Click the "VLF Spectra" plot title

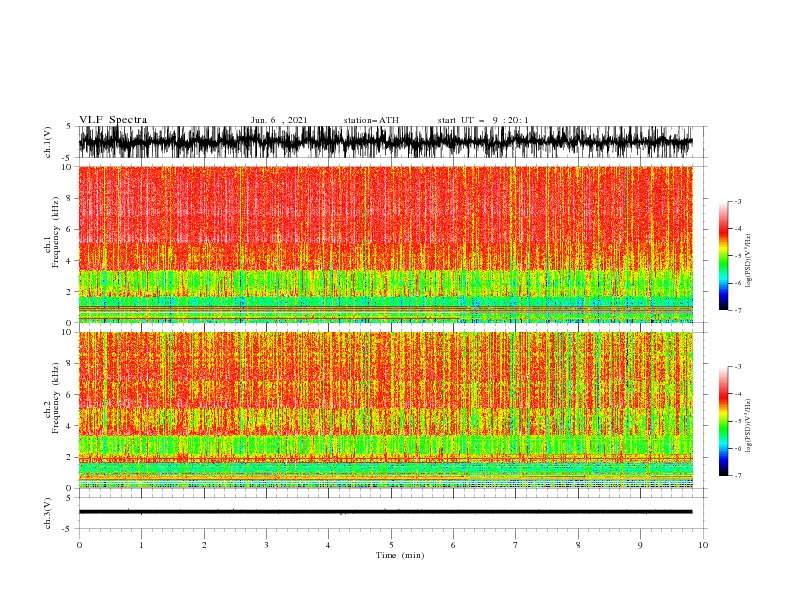pos(113,120)
